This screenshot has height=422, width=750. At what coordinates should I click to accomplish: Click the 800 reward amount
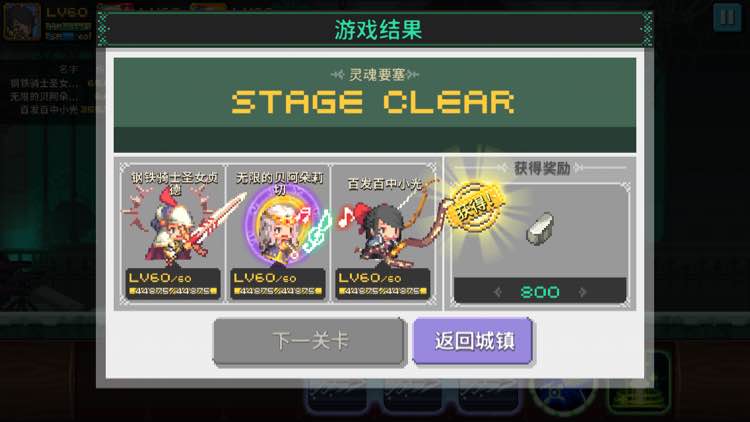(x=540, y=292)
